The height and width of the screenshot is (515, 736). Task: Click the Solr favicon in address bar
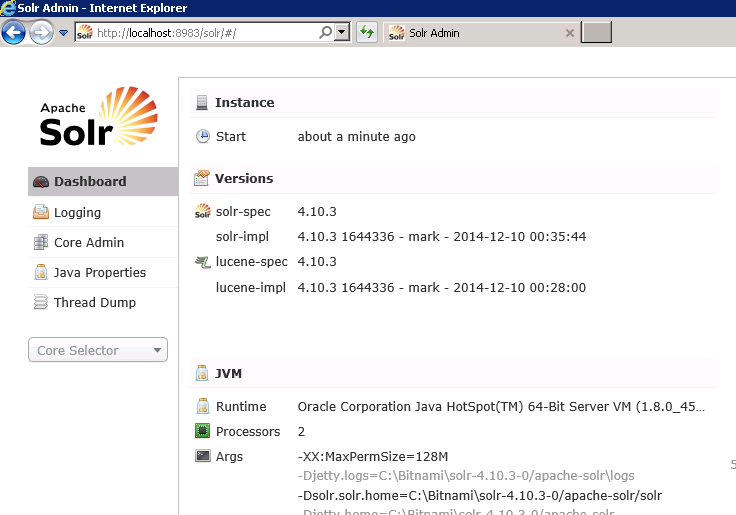pos(84,32)
